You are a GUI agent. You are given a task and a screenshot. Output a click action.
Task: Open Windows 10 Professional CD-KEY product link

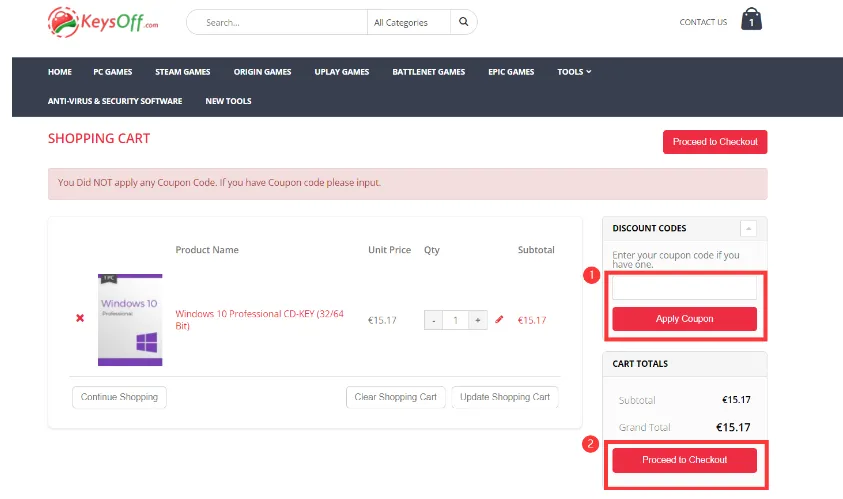click(x=259, y=319)
